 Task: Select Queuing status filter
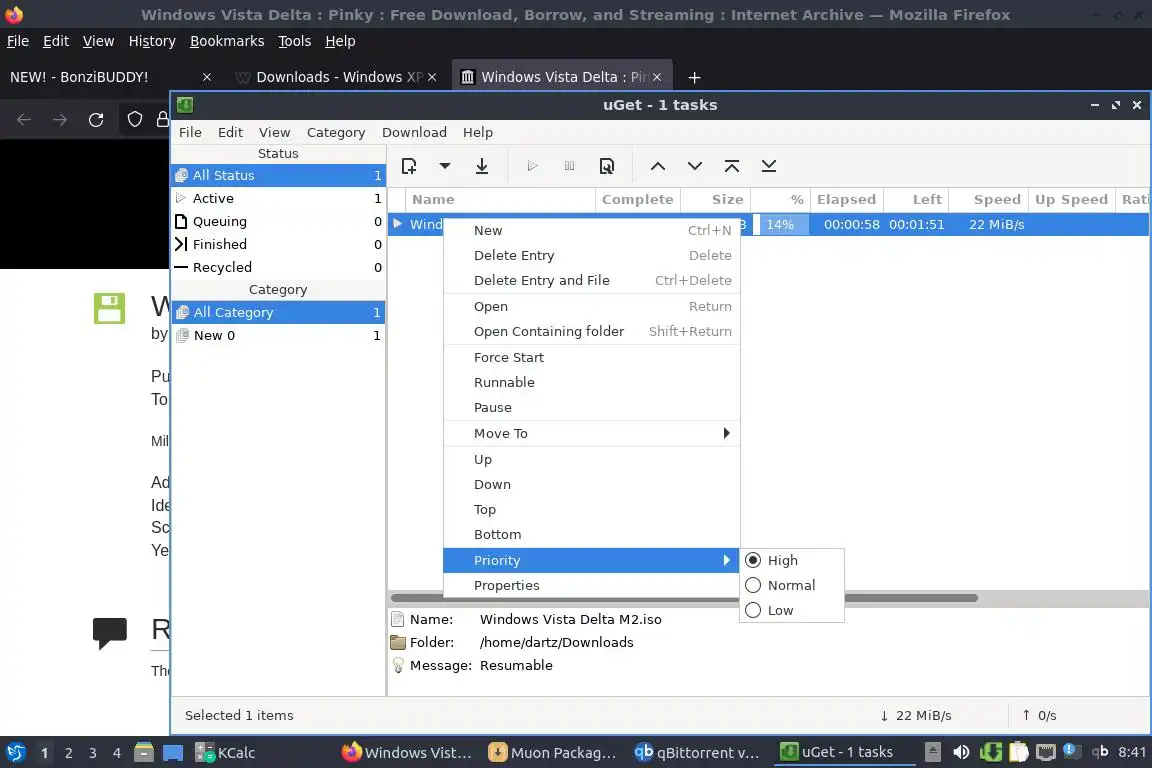tap(278, 221)
